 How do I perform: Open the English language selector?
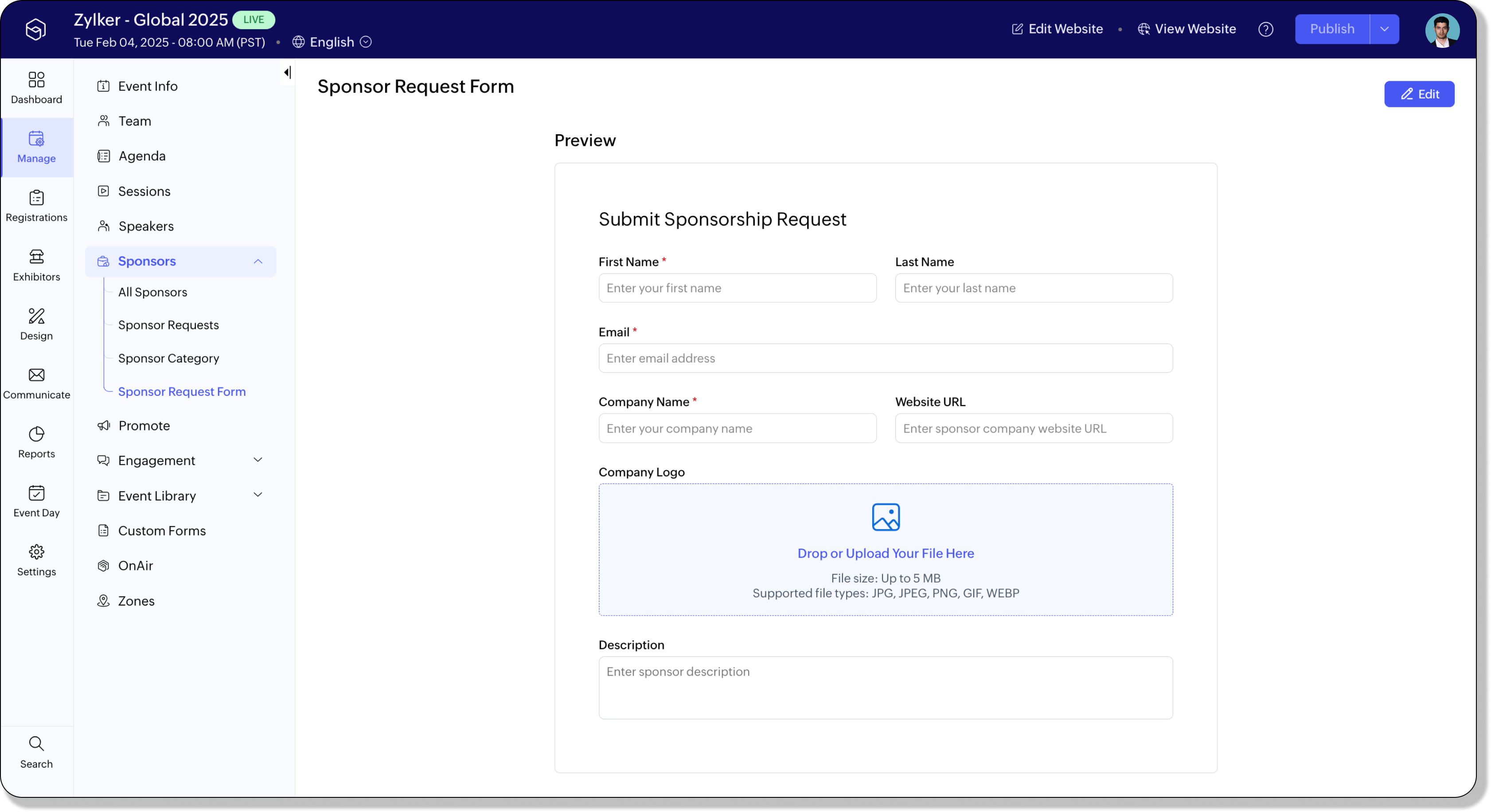coord(332,42)
